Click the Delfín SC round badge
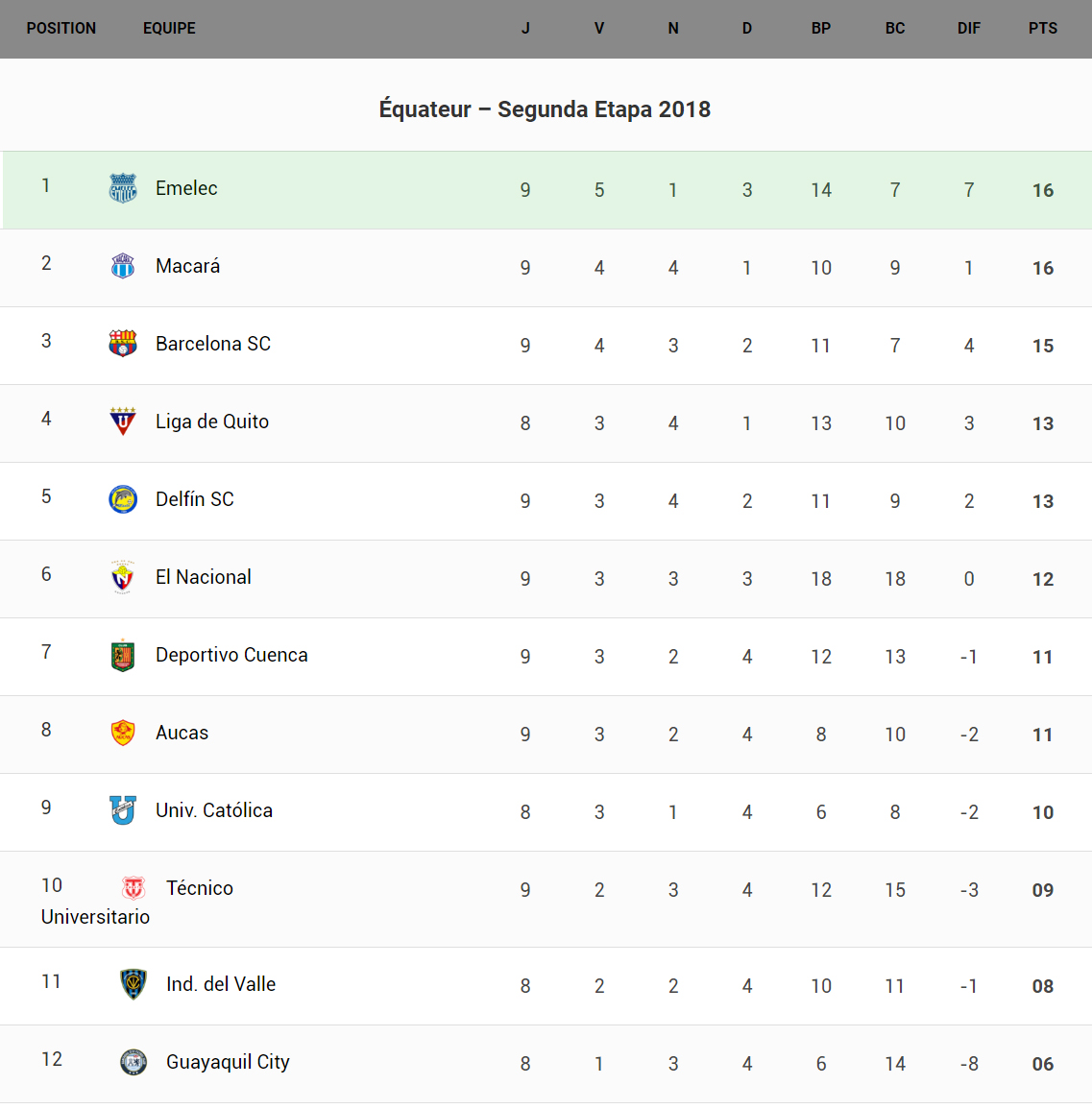Screen dimensions: 1092x1109 pyautogui.click(x=123, y=499)
